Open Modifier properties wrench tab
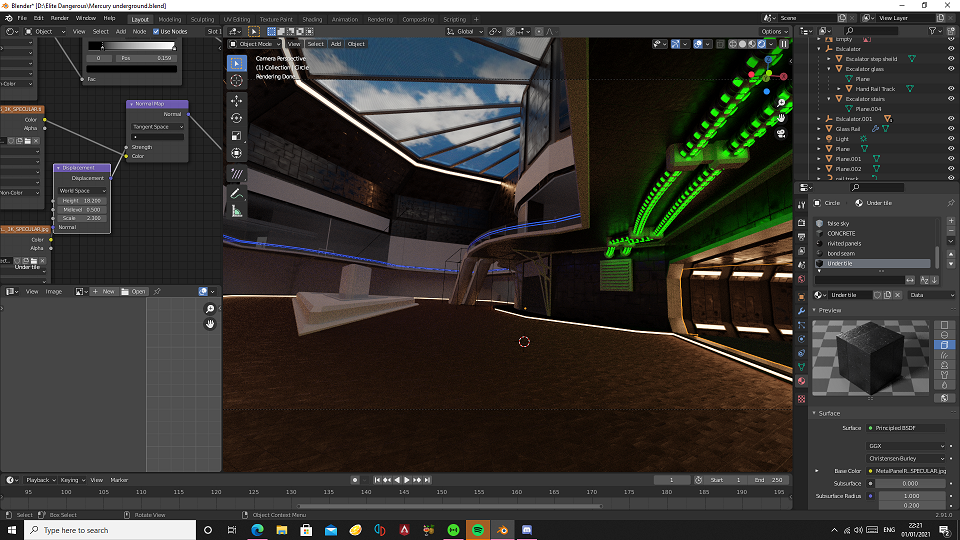 pyautogui.click(x=801, y=310)
